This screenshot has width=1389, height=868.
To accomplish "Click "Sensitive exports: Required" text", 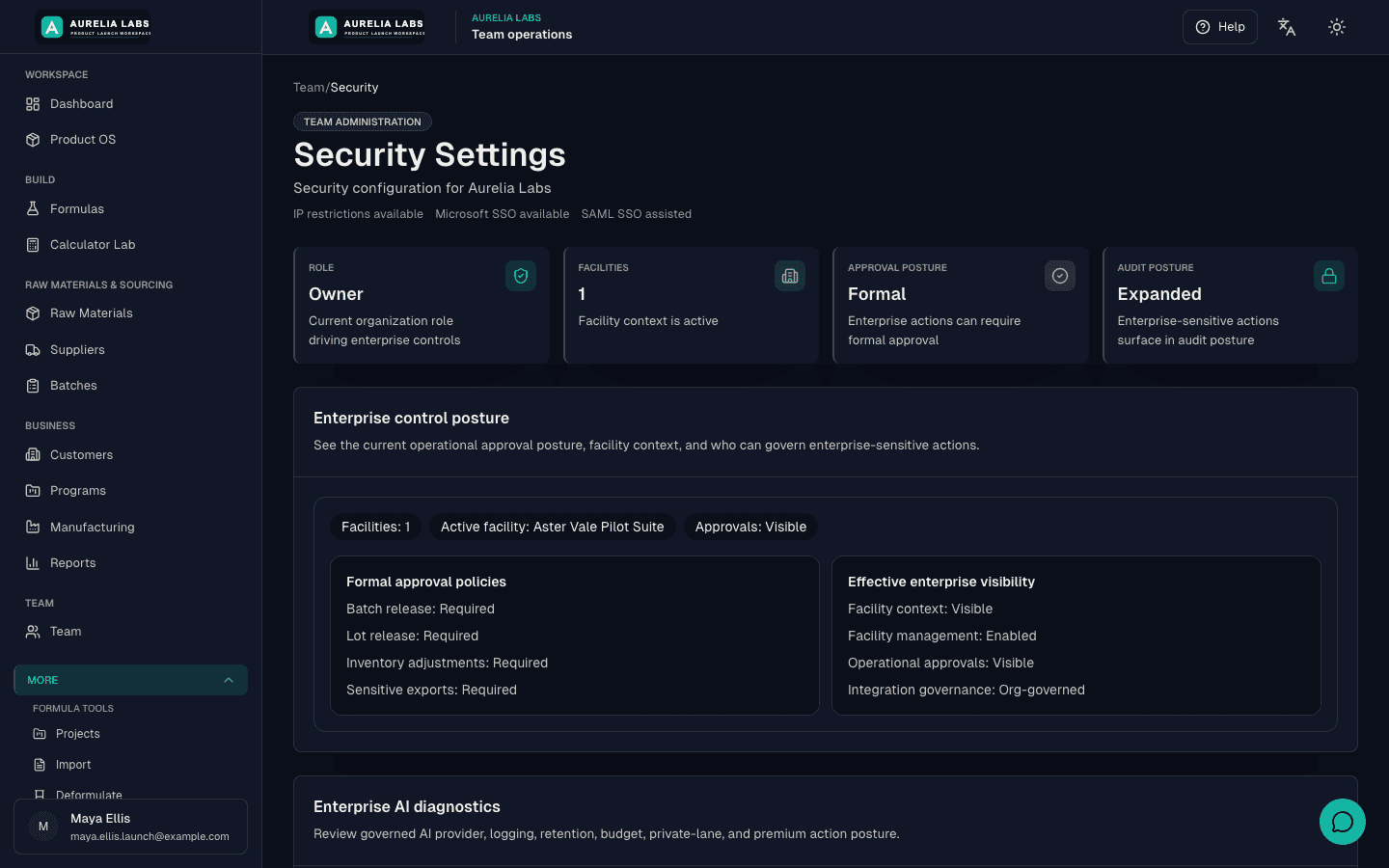I will pos(431,690).
